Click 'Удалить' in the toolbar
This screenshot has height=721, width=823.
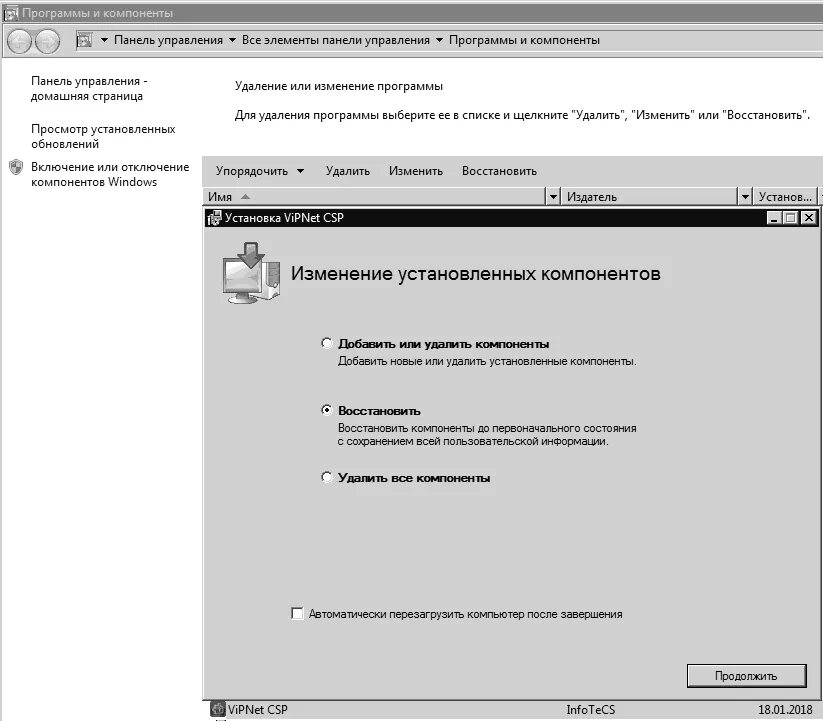click(347, 171)
